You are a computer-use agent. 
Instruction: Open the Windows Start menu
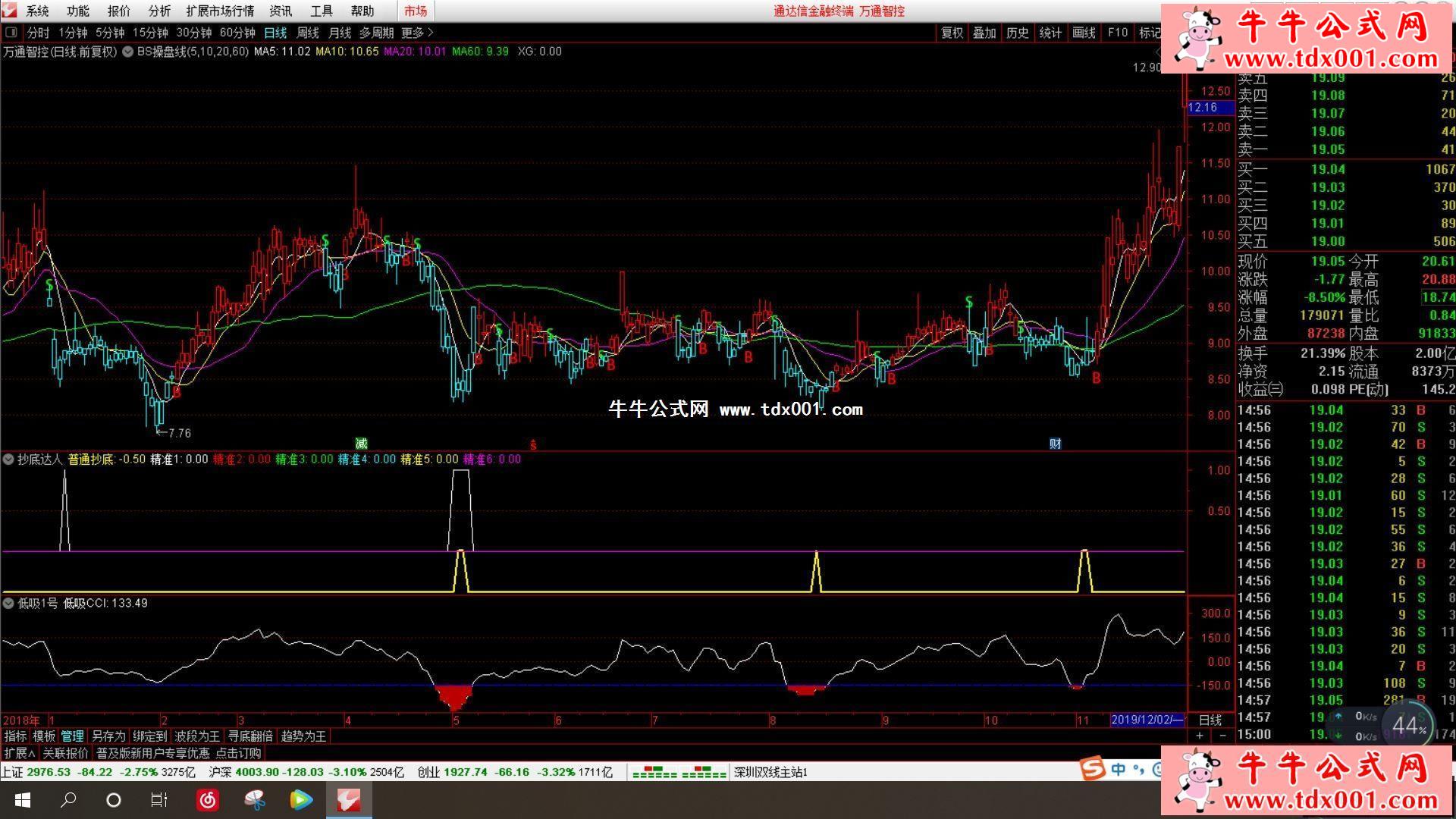pyautogui.click(x=23, y=800)
